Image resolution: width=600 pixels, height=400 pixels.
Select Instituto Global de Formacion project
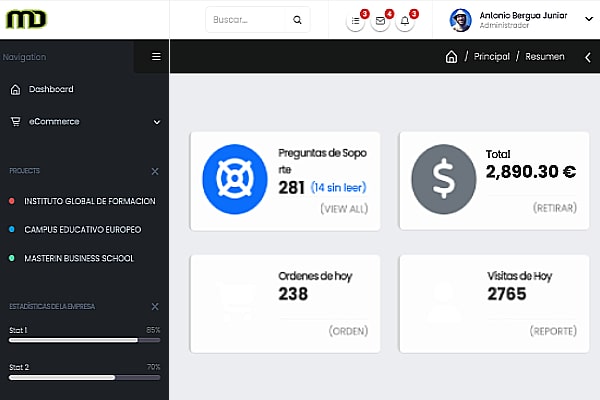point(89,201)
